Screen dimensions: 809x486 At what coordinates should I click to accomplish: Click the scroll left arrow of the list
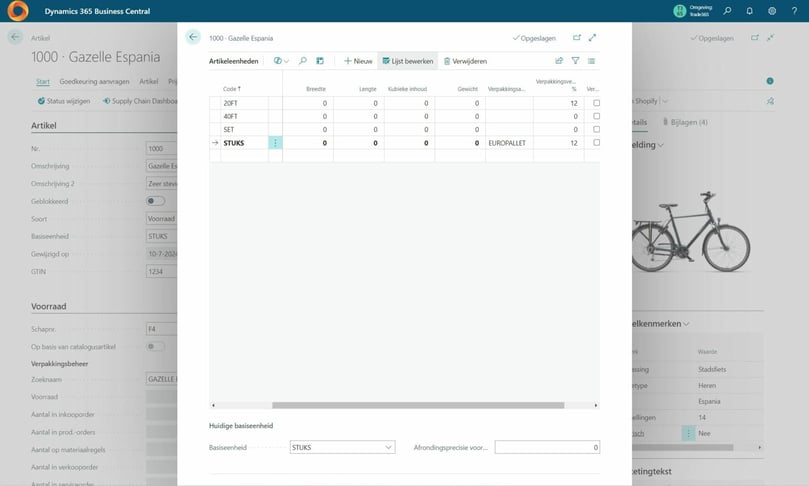pyautogui.click(x=213, y=406)
